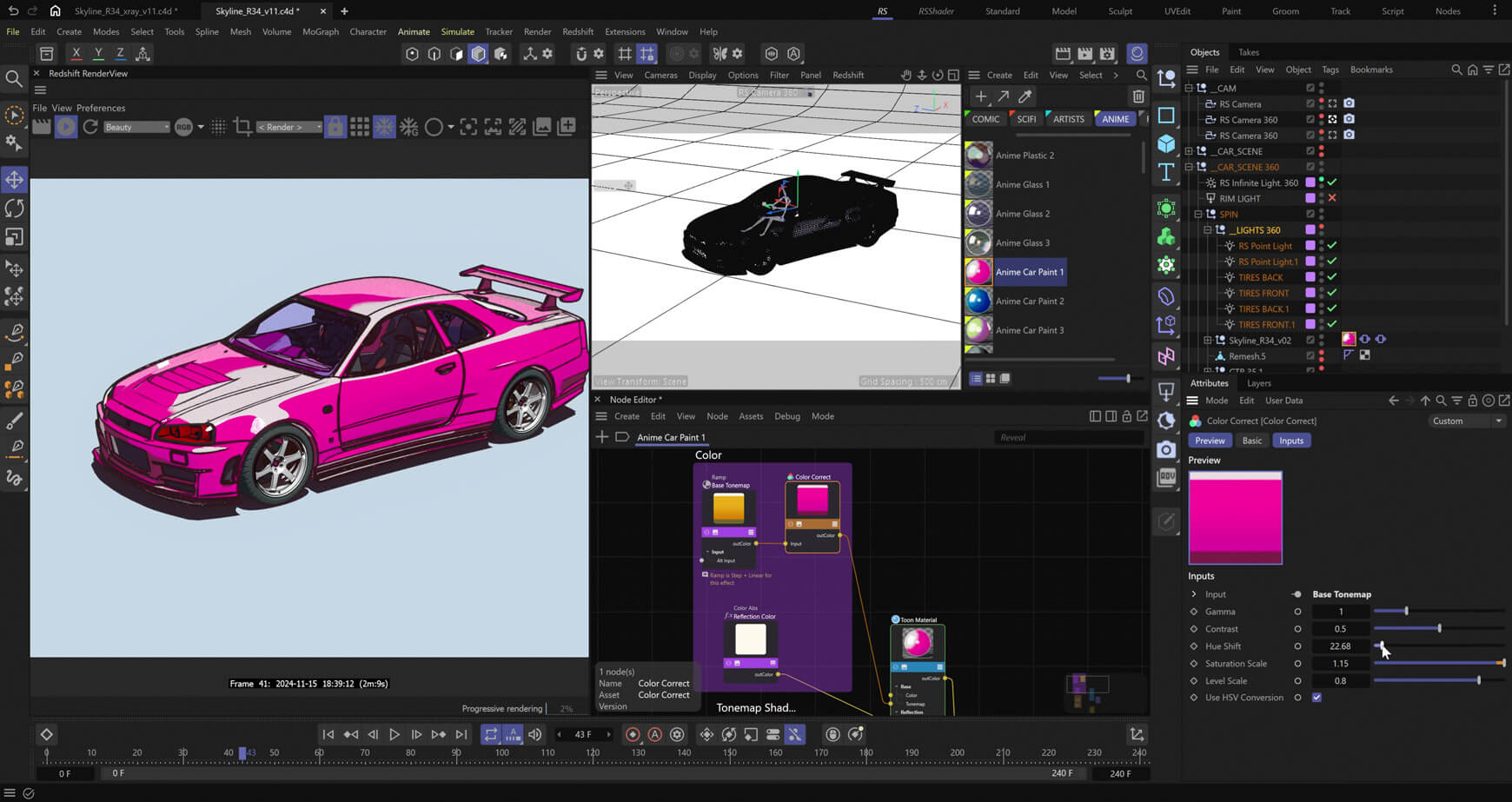Click the Inputs button in Attributes
Viewport: 1512px width, 802px height.
pyautogui.click(x=1291, y=441)
